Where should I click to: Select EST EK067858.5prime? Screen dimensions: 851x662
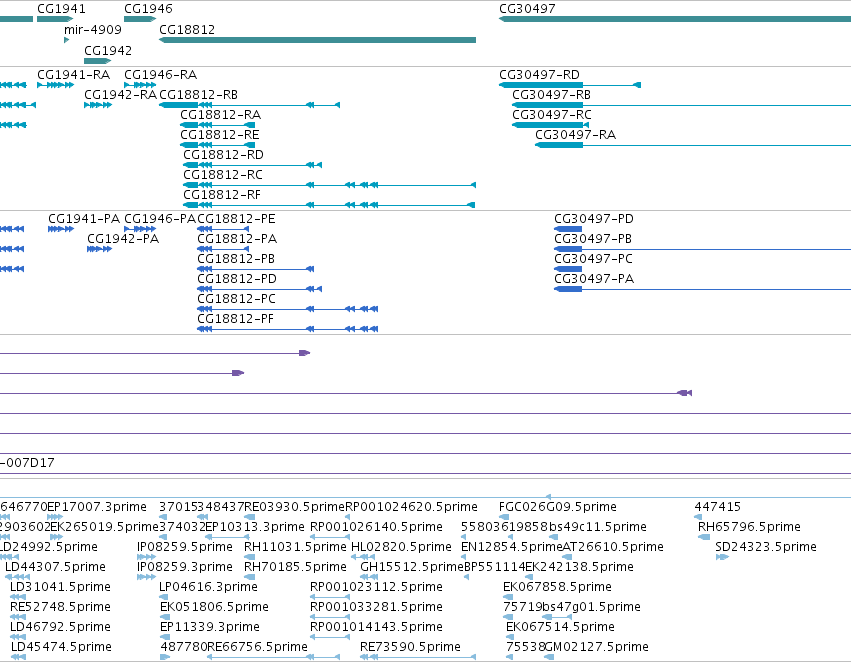click(x=557, y=587)
